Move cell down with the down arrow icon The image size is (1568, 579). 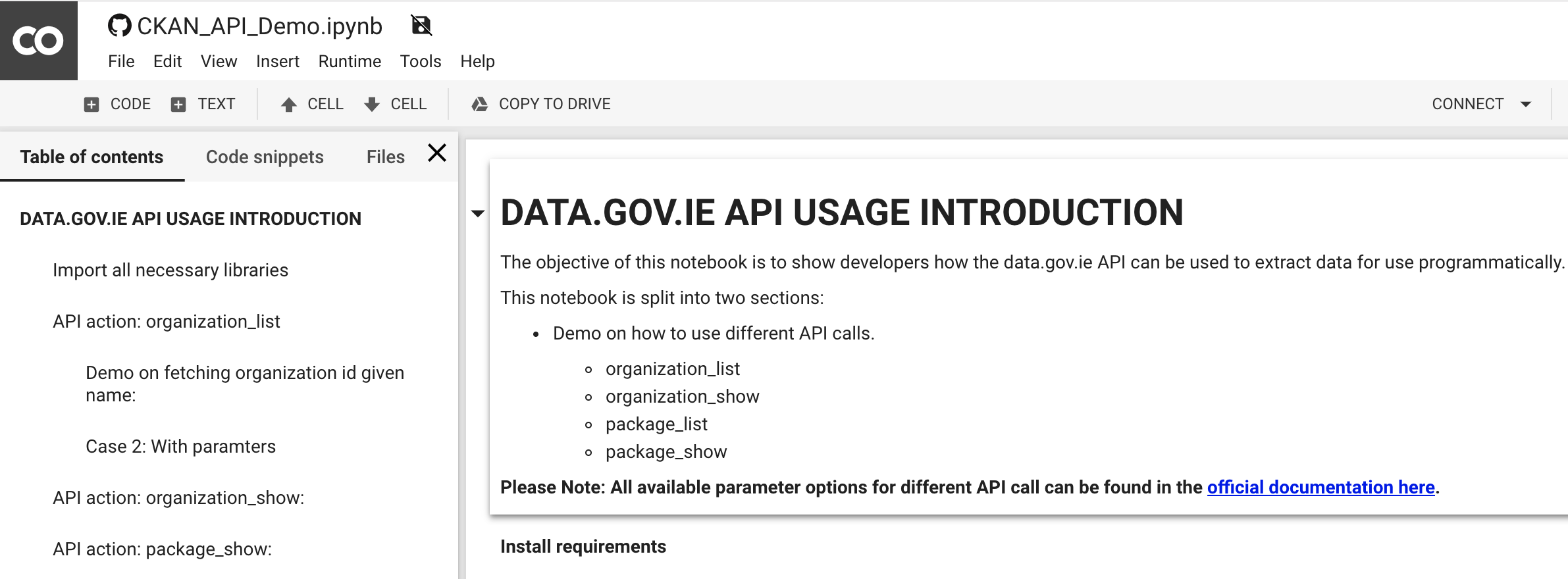[372, 104]
